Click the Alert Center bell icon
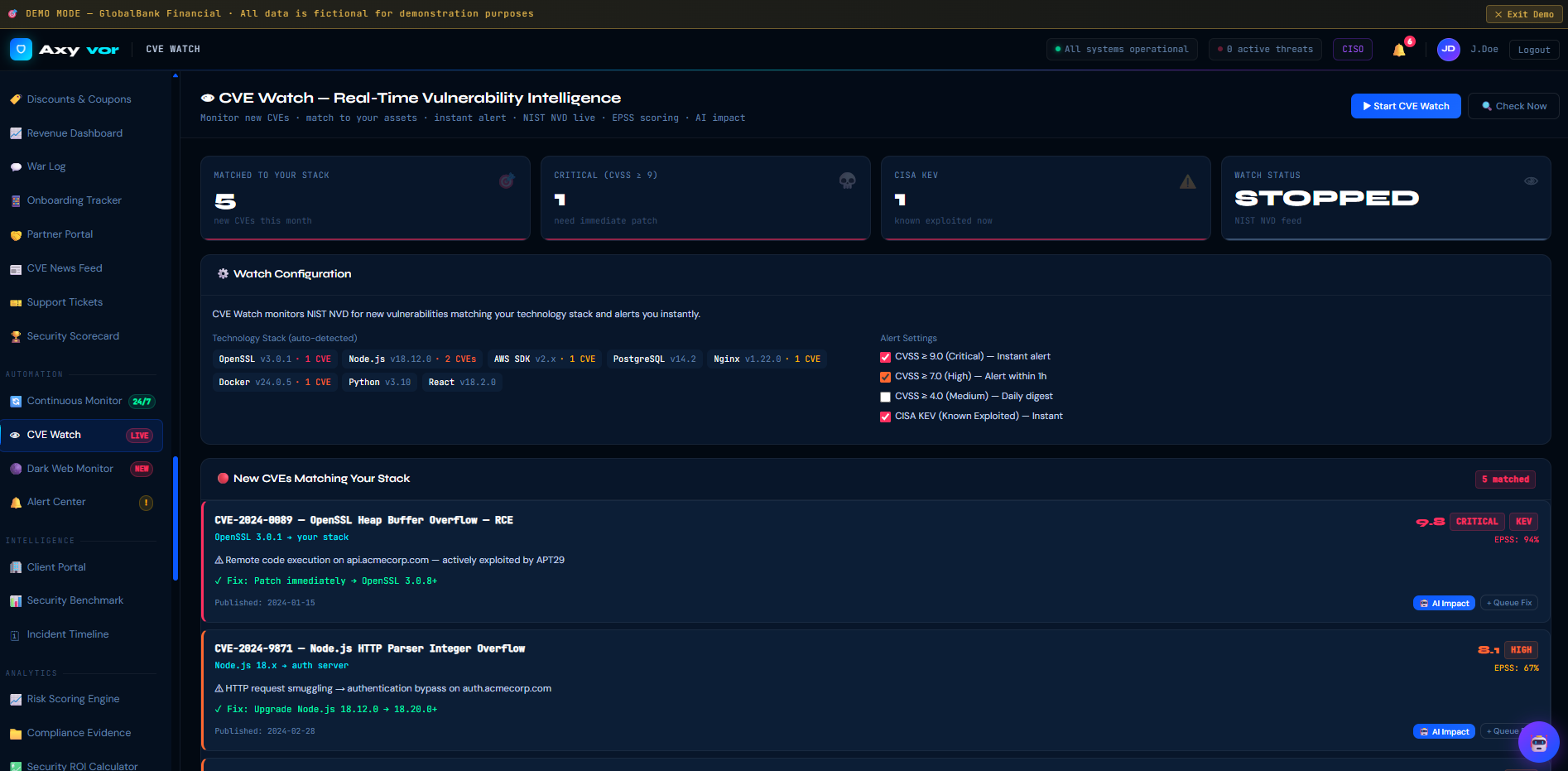Image resolution: width=1568 pixels, height=771 pixels. coord(16,502)
